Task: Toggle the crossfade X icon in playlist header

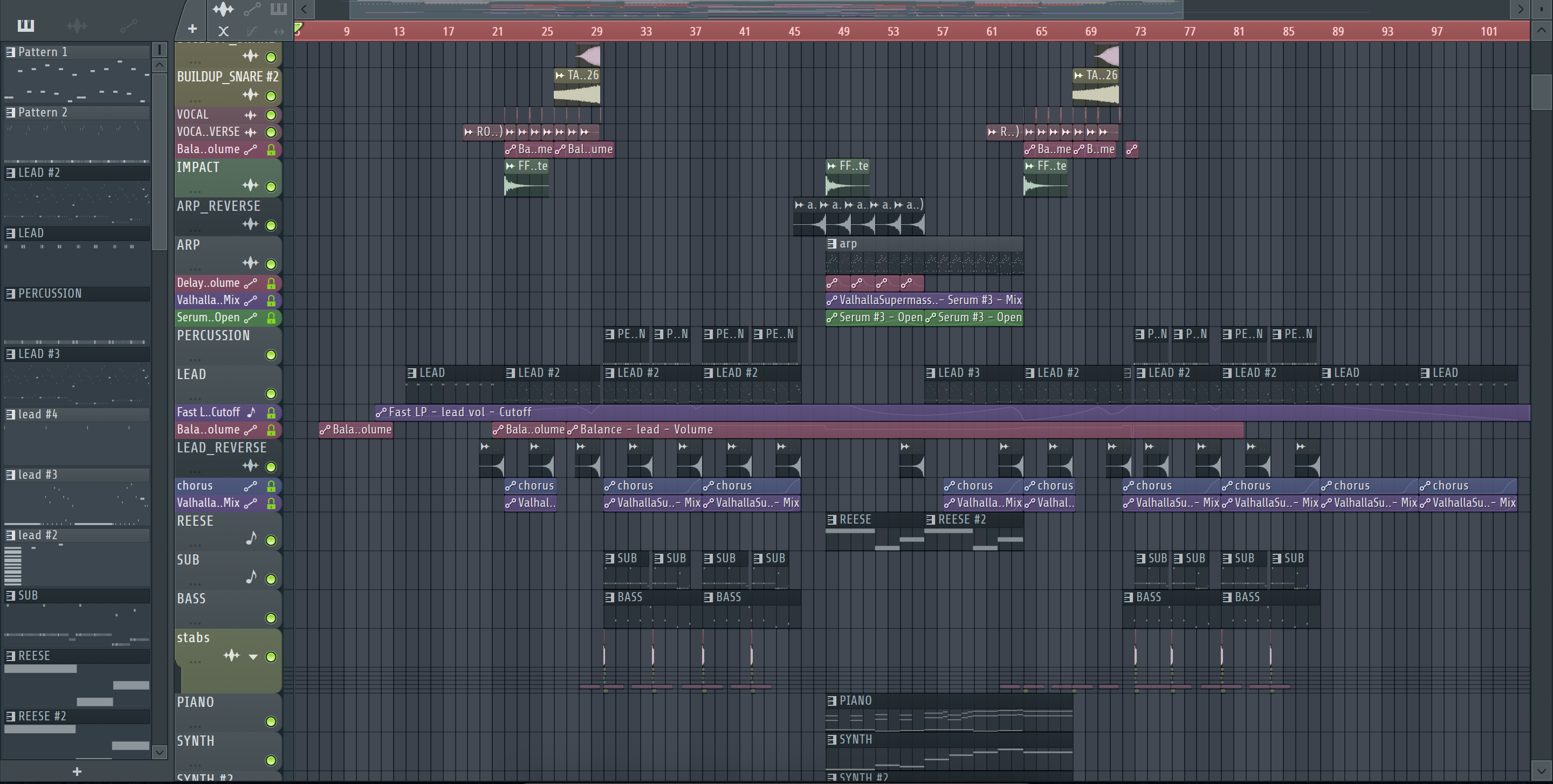Action: tap(223, 31)
